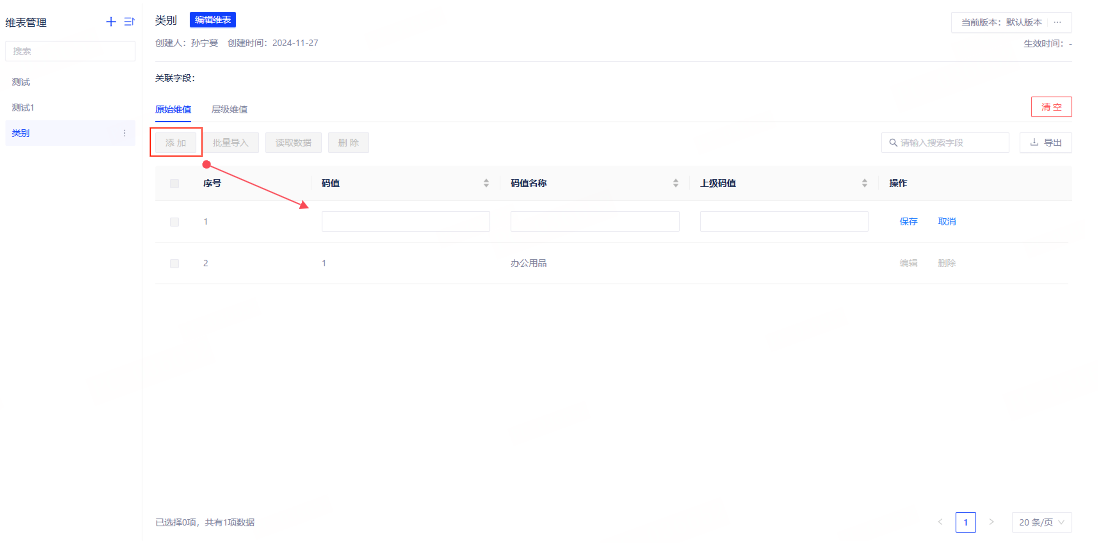
Task: Select the 原始维值 tab
Action: point(173,109)
